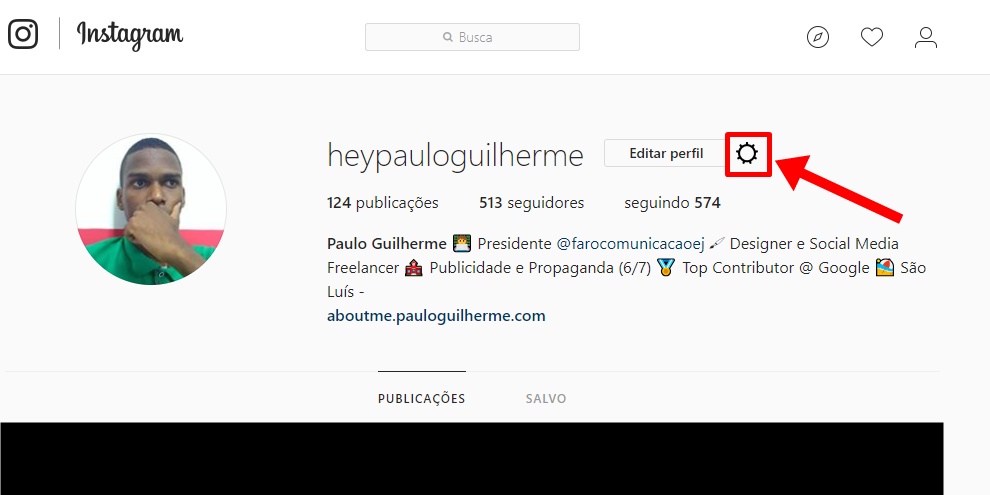Switch to the PUBLICAÇÕES tab

[x=422, y=398]
